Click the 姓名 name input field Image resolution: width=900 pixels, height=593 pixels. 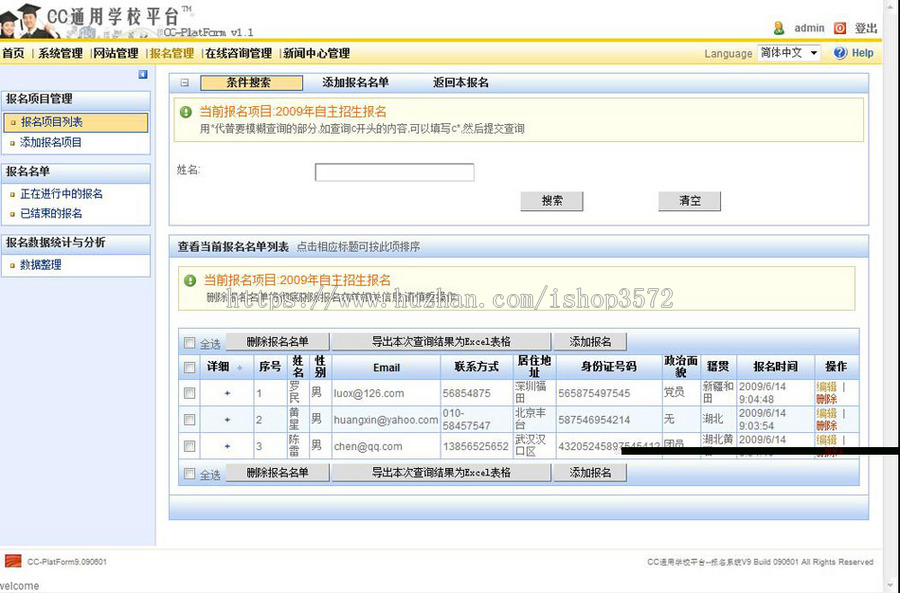(x=392, y=171)
